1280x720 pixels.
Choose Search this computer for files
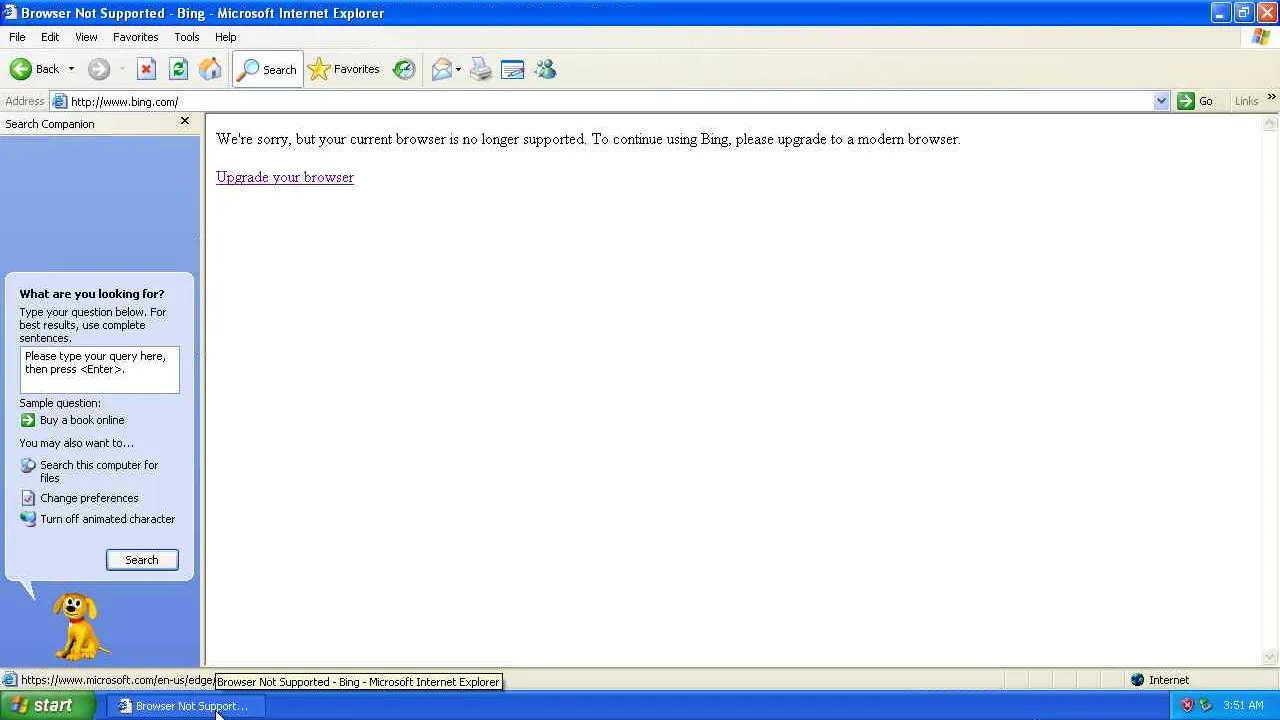click(x=99, y=471)
